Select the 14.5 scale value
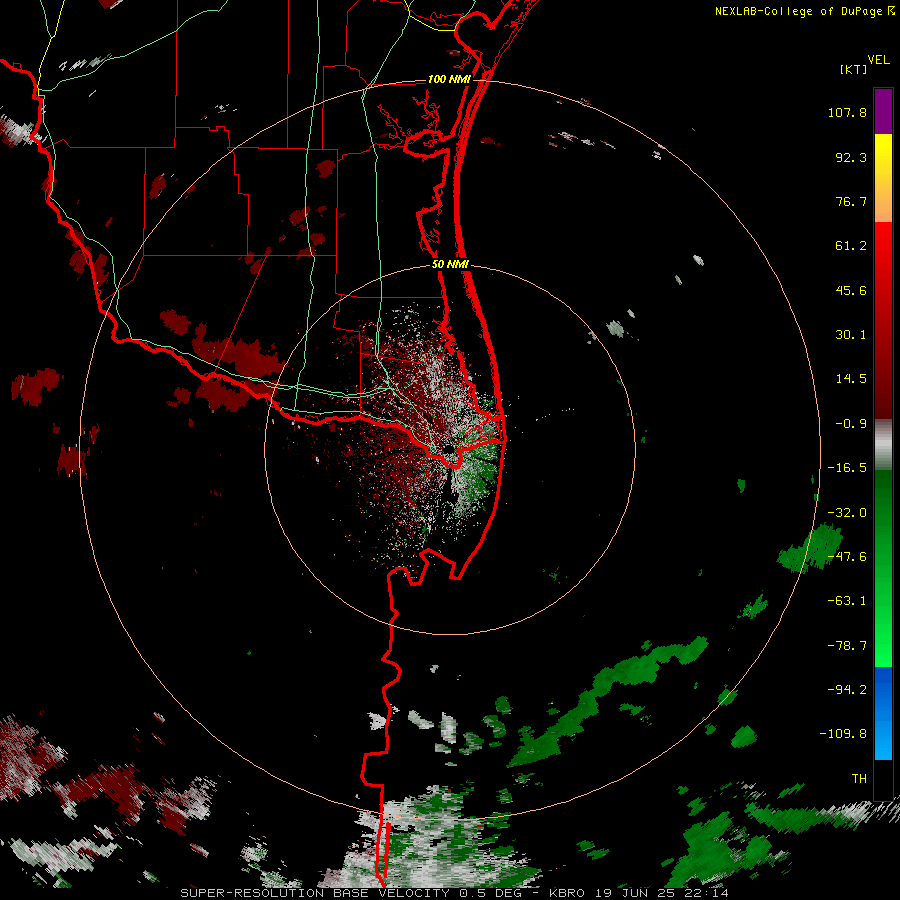The image size is (900, 900). pyautogui.click(x=851, y=379)
